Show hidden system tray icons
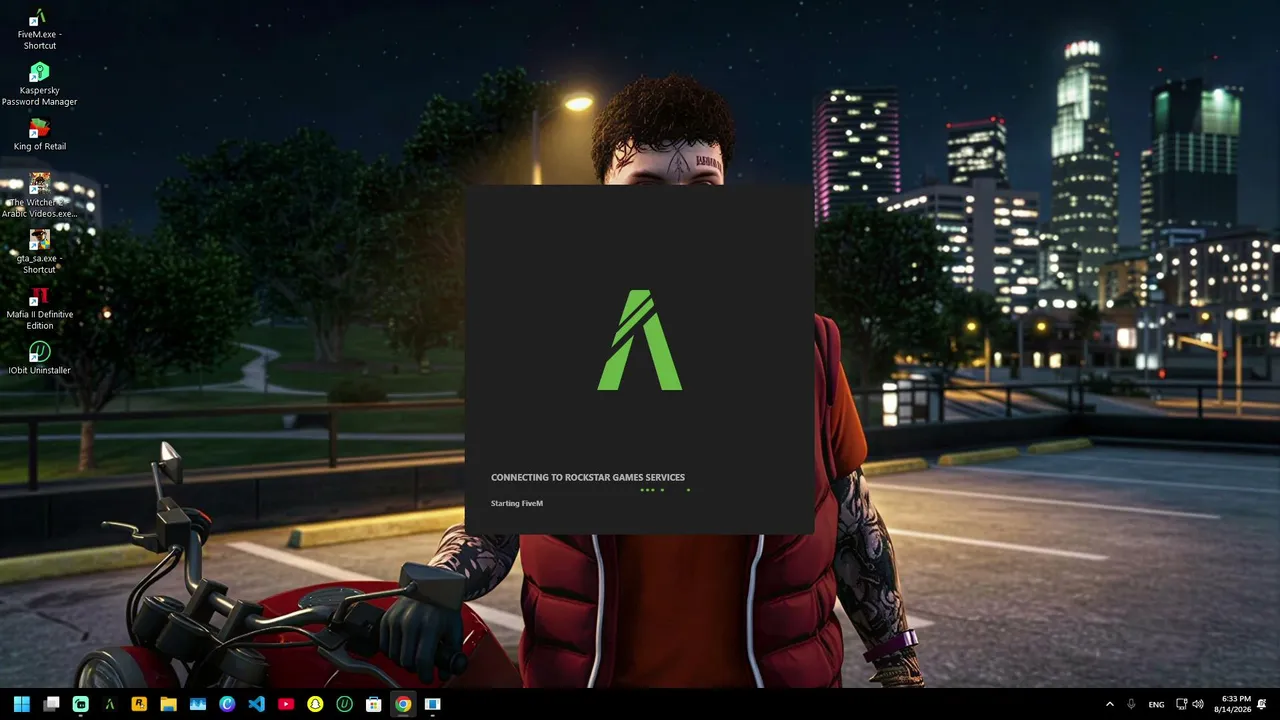The image size is (1280, 720). click(1109, 704)
